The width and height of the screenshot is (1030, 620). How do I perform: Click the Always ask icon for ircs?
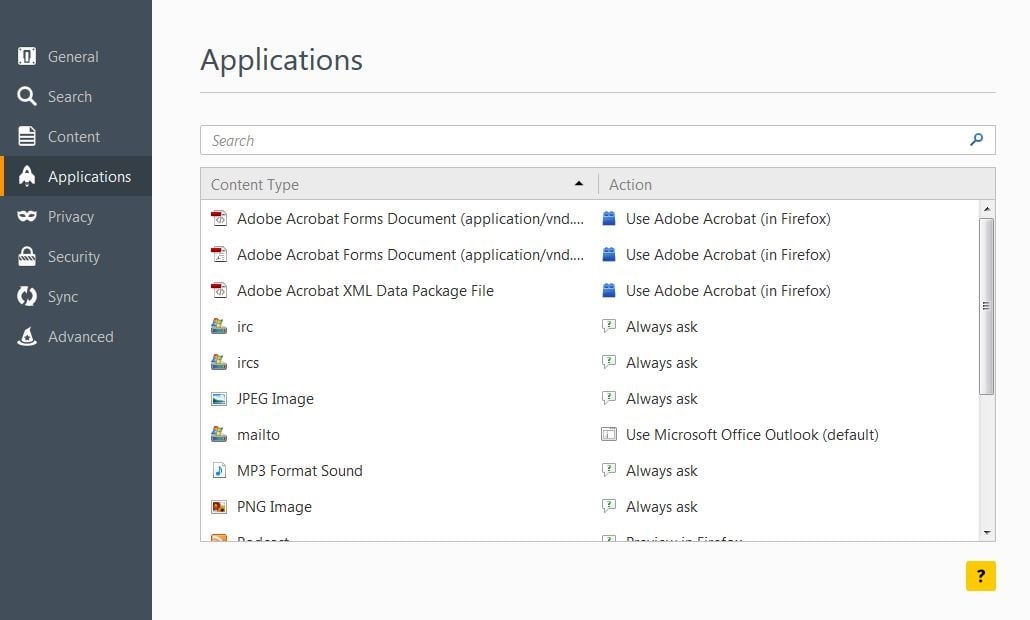click(609, 362)
